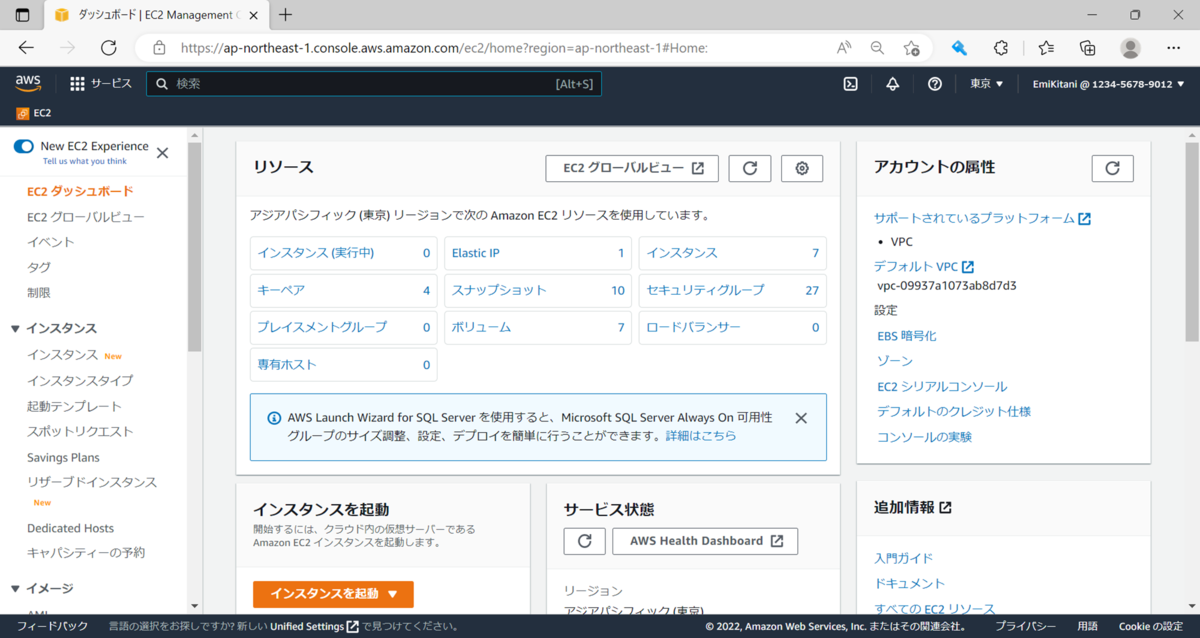The width and height of the screenshot is (1200, 638).
Task: Refresh the アカウントの属性 panel
Action: [1112, 169]
